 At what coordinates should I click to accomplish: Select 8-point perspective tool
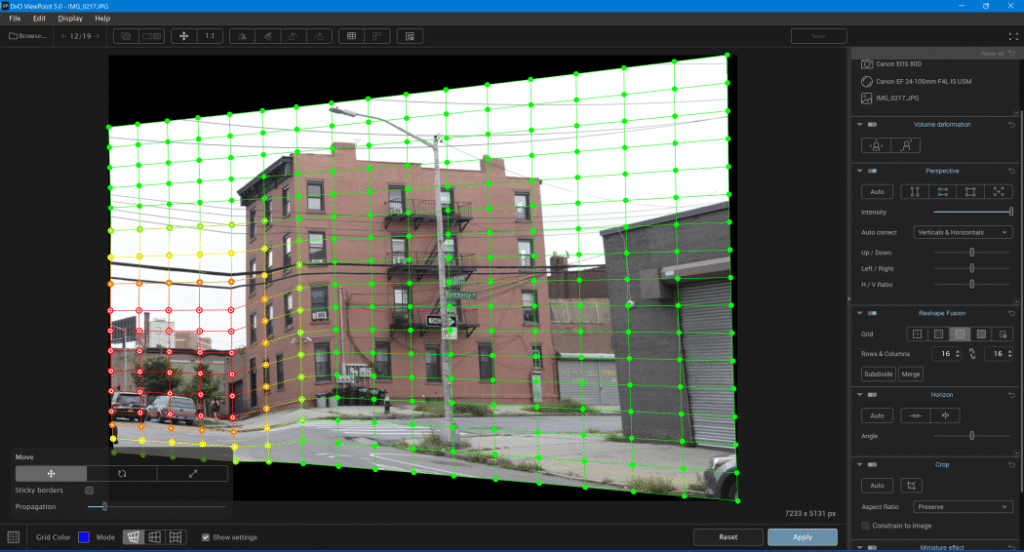tap(999, 191)
